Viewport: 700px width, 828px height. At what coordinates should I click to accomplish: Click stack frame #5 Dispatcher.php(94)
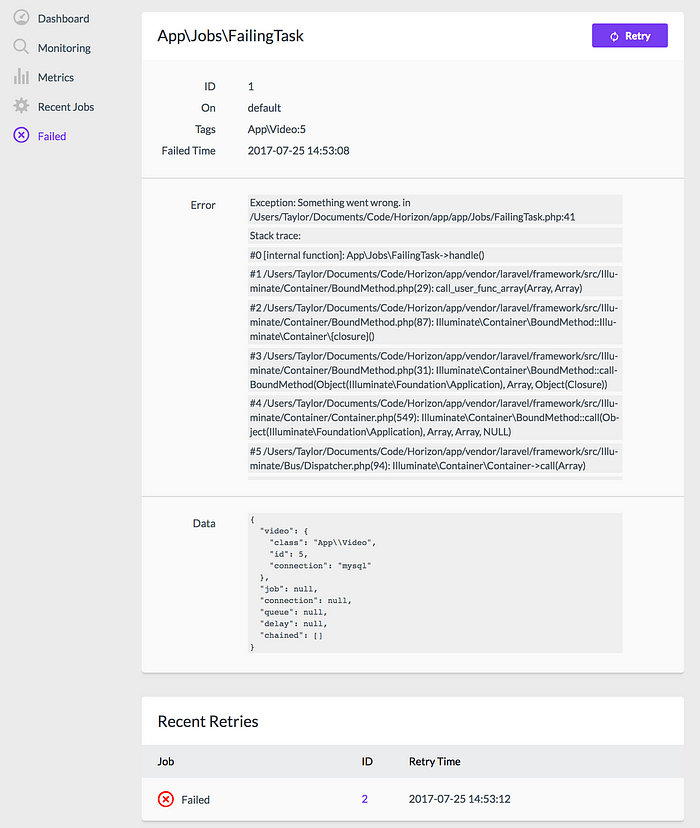click(435, 458)
